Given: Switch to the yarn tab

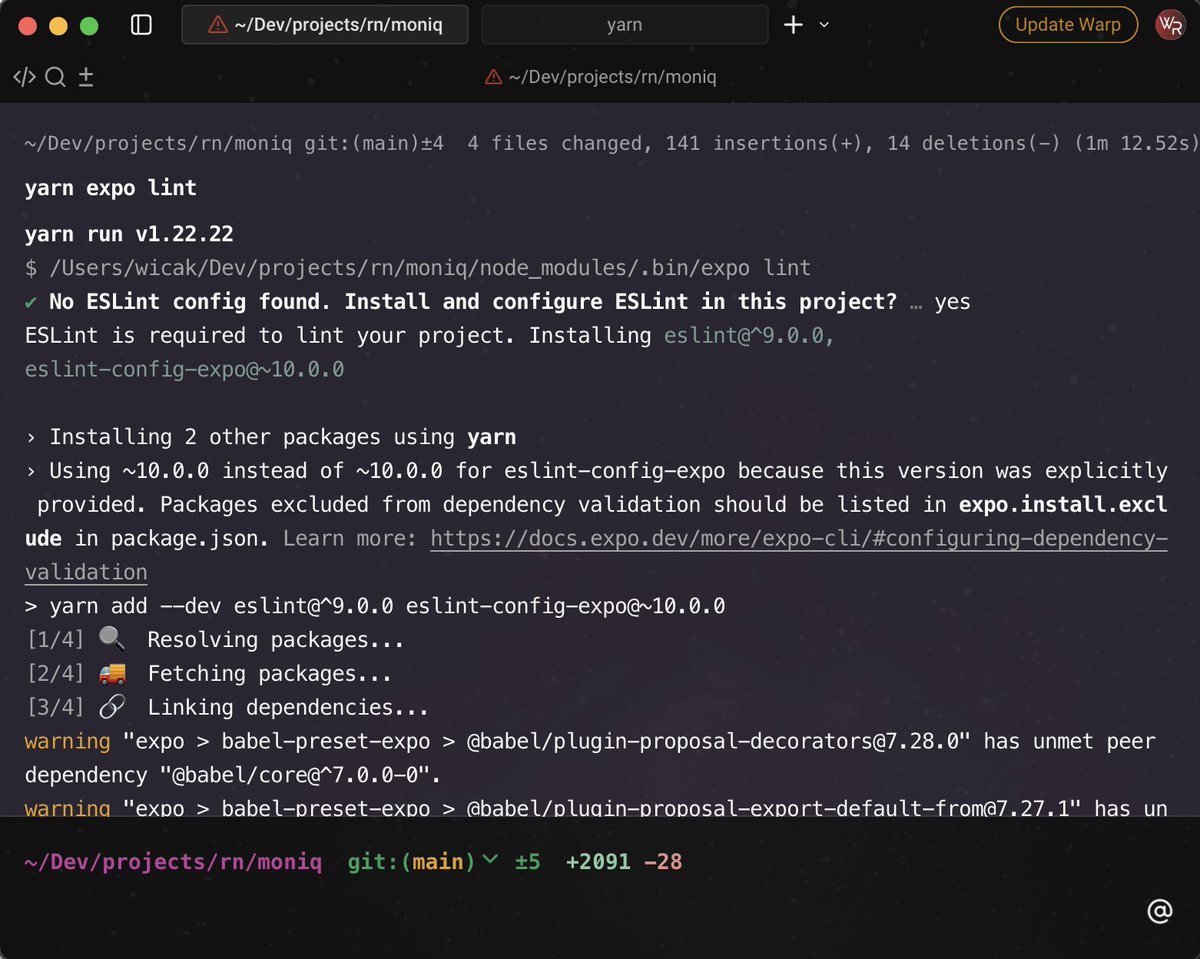Looking at the screenshot, I should pos(624,25).
